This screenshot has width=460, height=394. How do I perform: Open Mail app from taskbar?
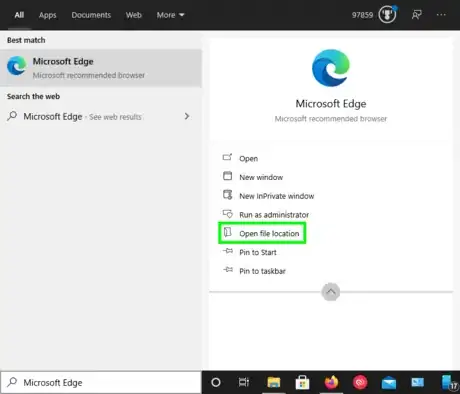tap(389, 383)
